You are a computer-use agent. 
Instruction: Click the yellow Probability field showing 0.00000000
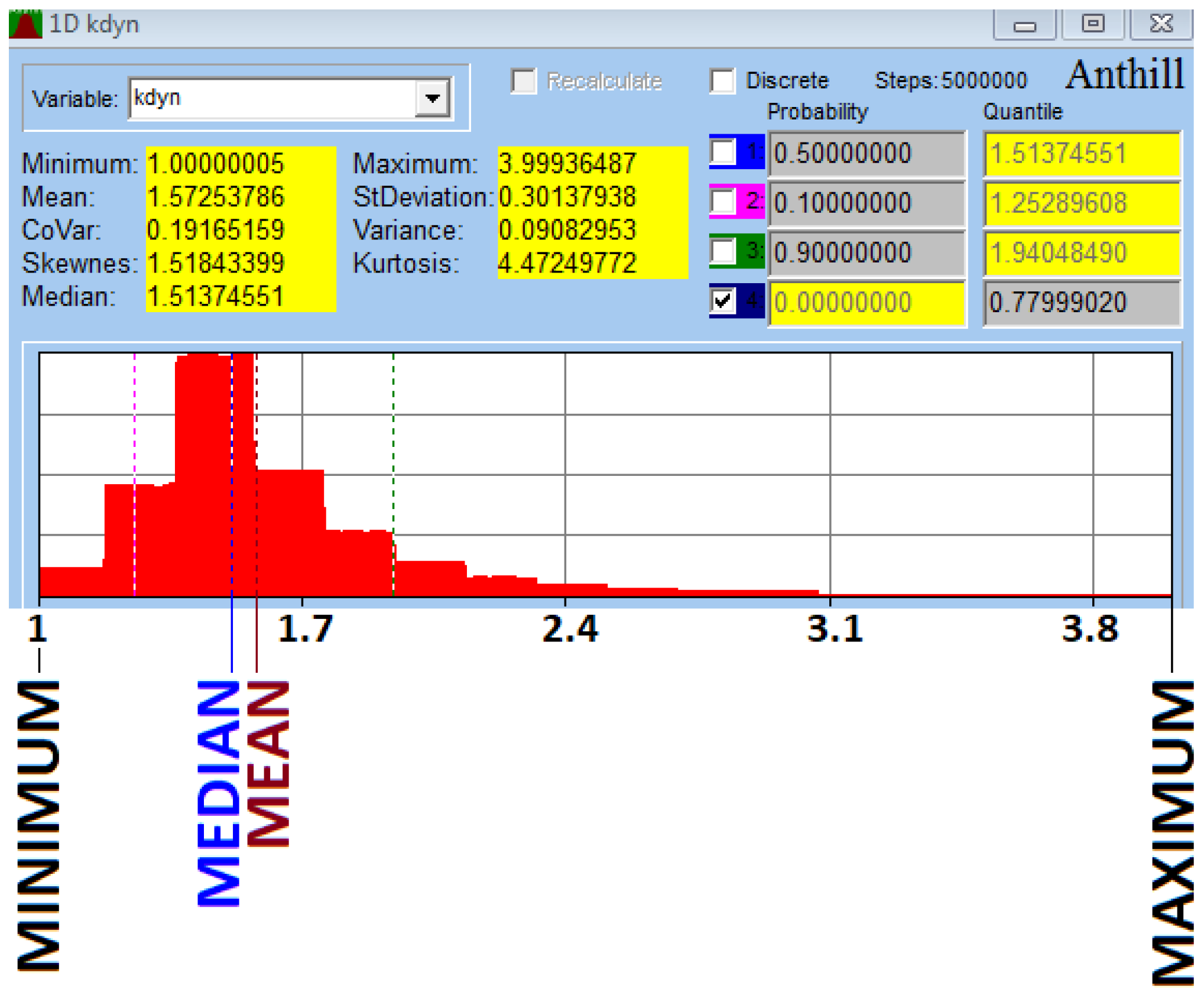866,303
